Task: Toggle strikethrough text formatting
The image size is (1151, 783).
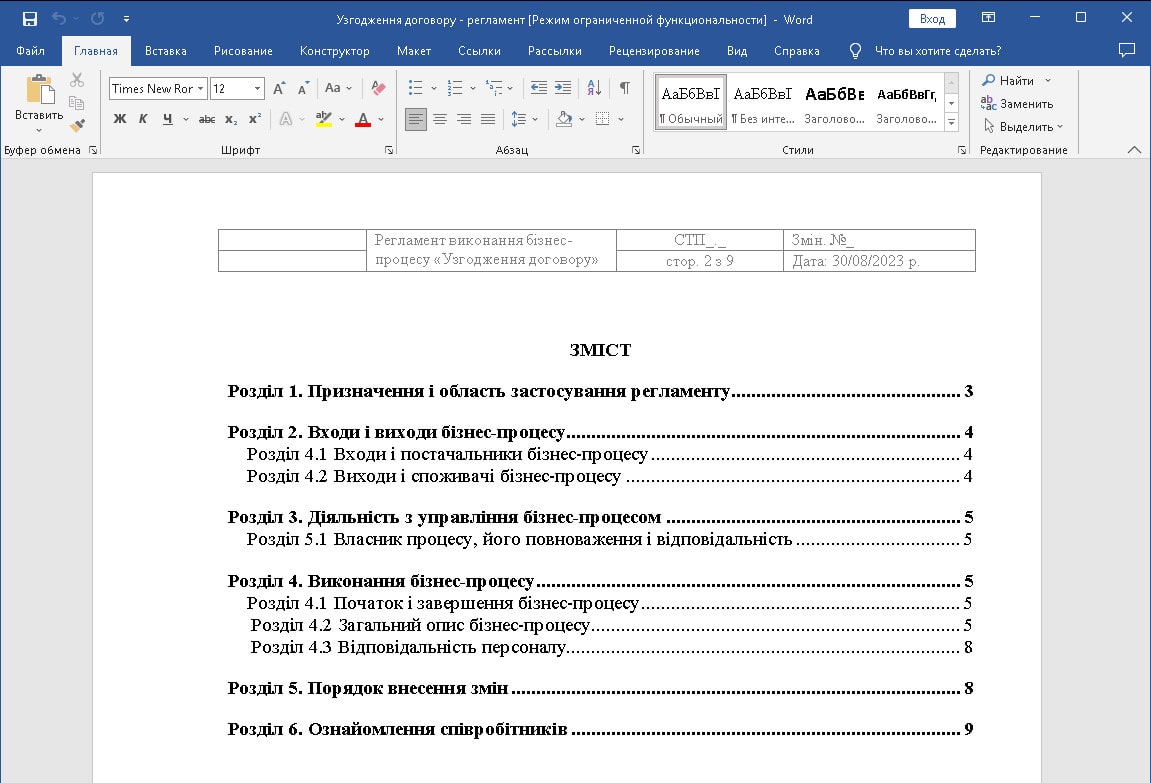Action: [x=207, y=119]
